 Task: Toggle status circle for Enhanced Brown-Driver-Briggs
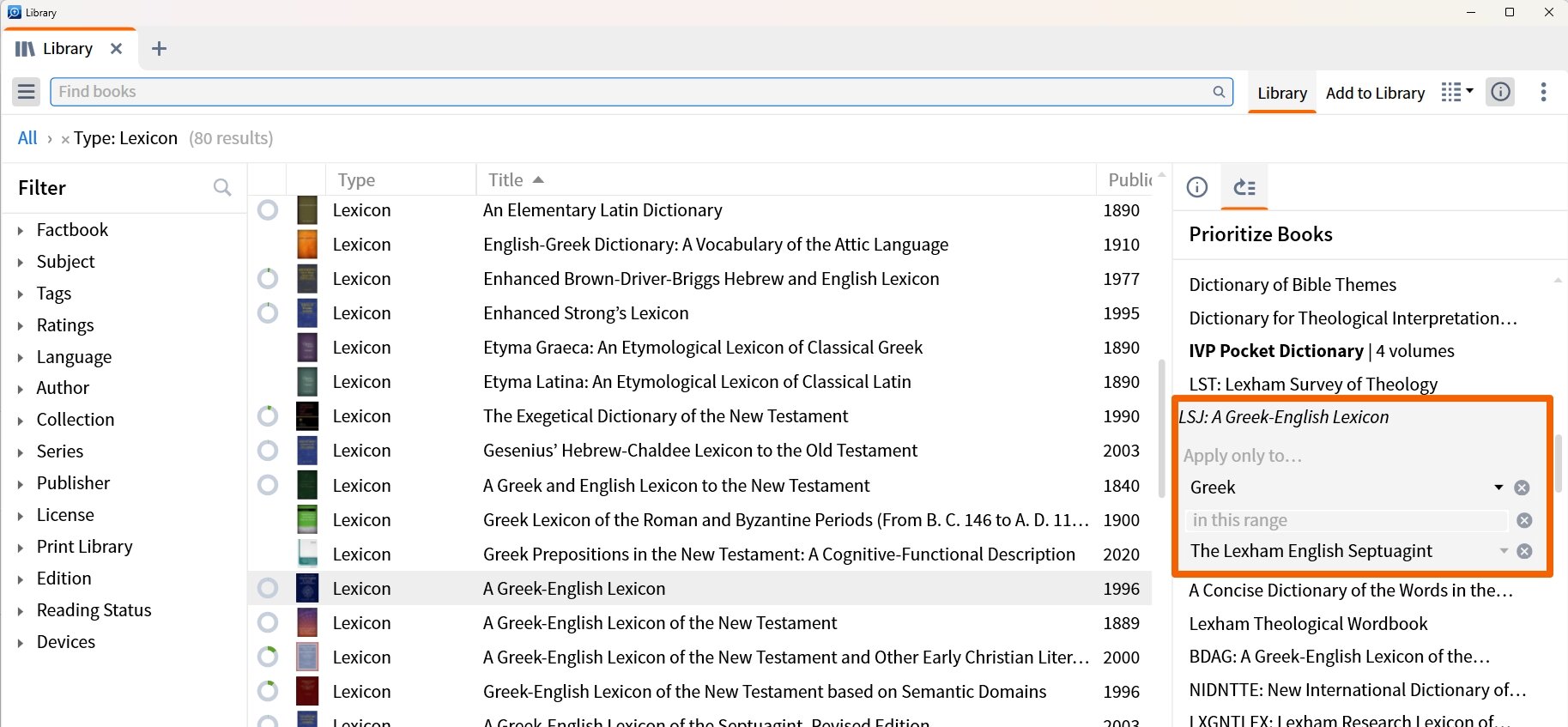(x=268, y=279)
